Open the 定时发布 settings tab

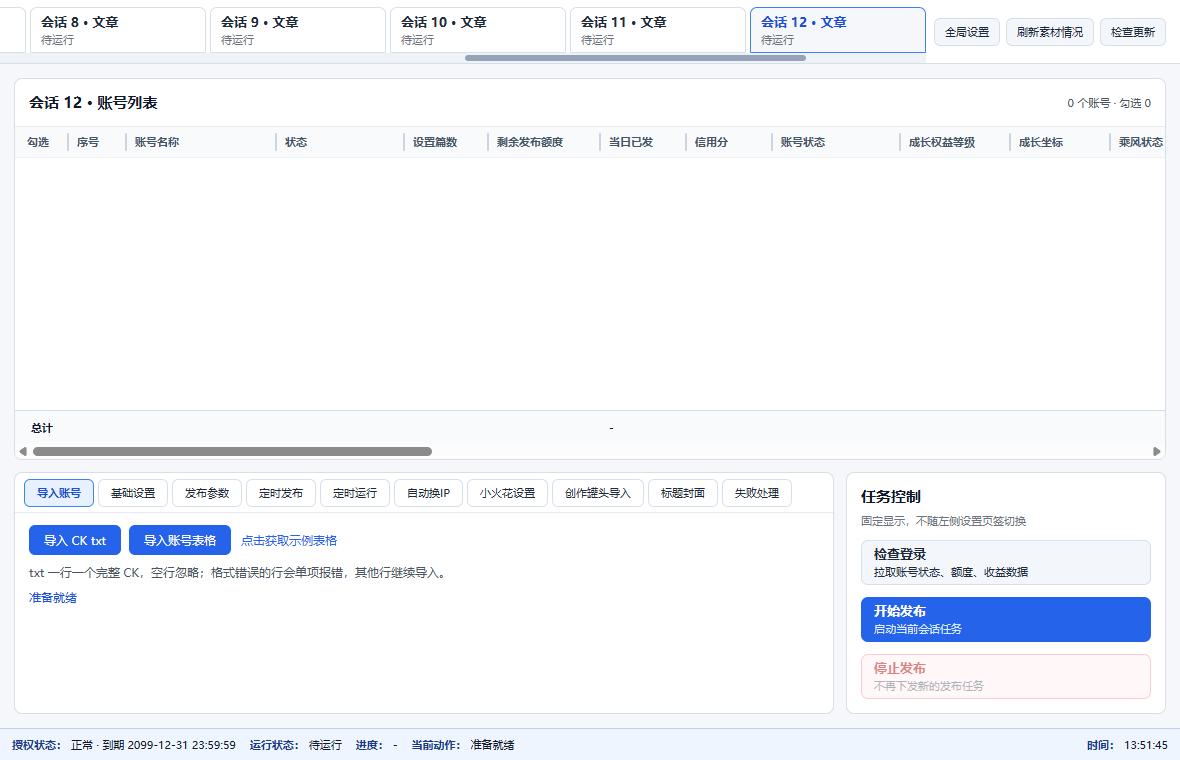pyautogui.click(x=281, y=493)
